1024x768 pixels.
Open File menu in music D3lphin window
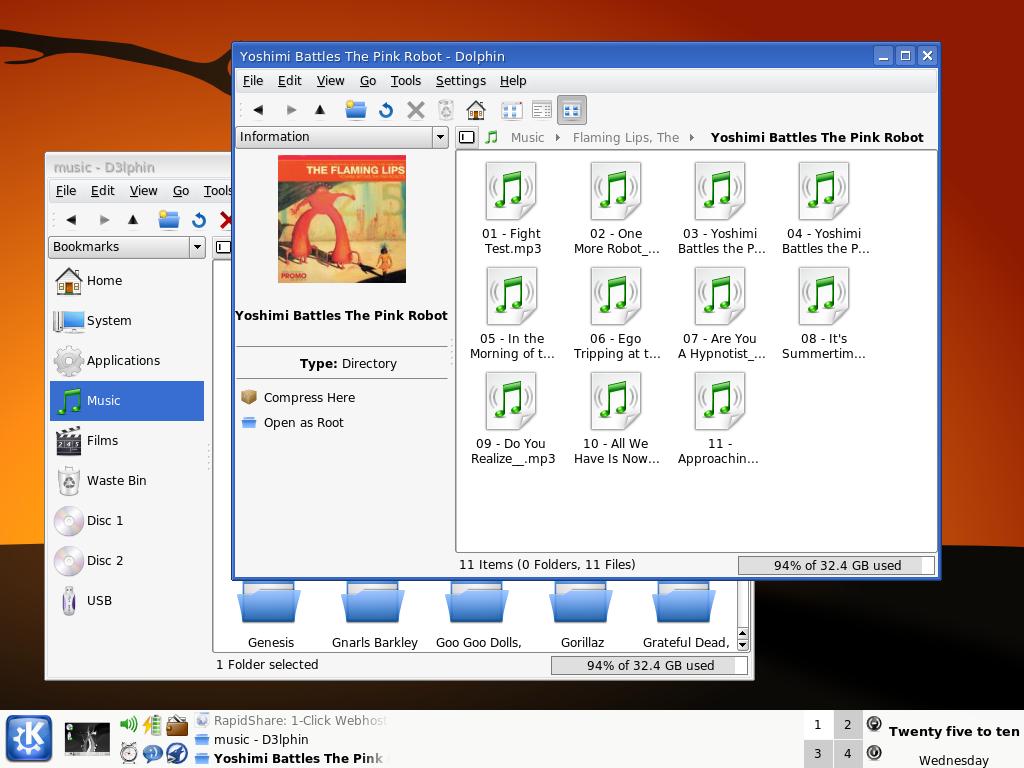66,191
